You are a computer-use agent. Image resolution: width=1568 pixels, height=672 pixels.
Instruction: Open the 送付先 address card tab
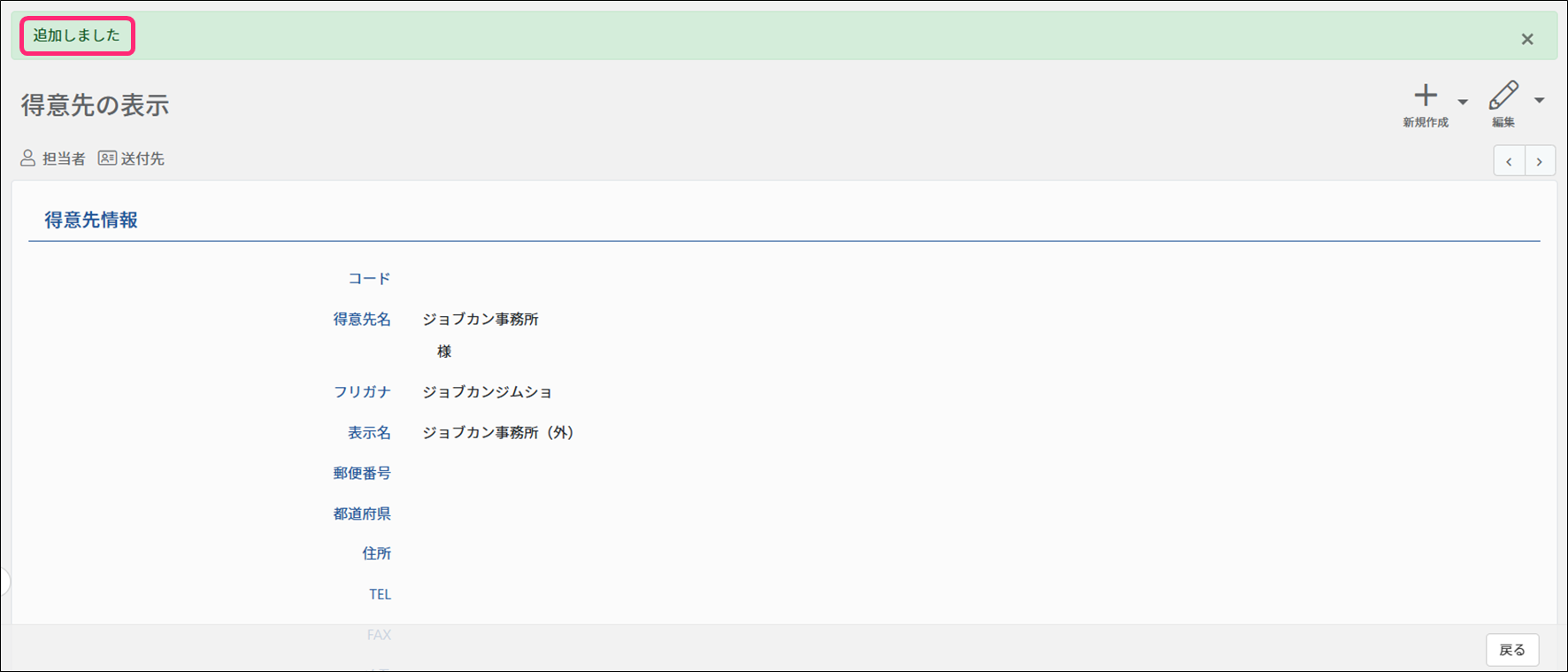point(131,158)
